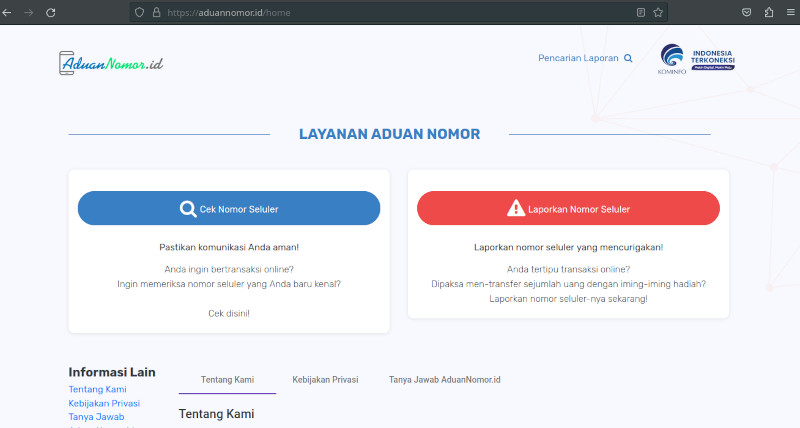Click 'Anda tertipu transaksi online?' text

[568, 269]
